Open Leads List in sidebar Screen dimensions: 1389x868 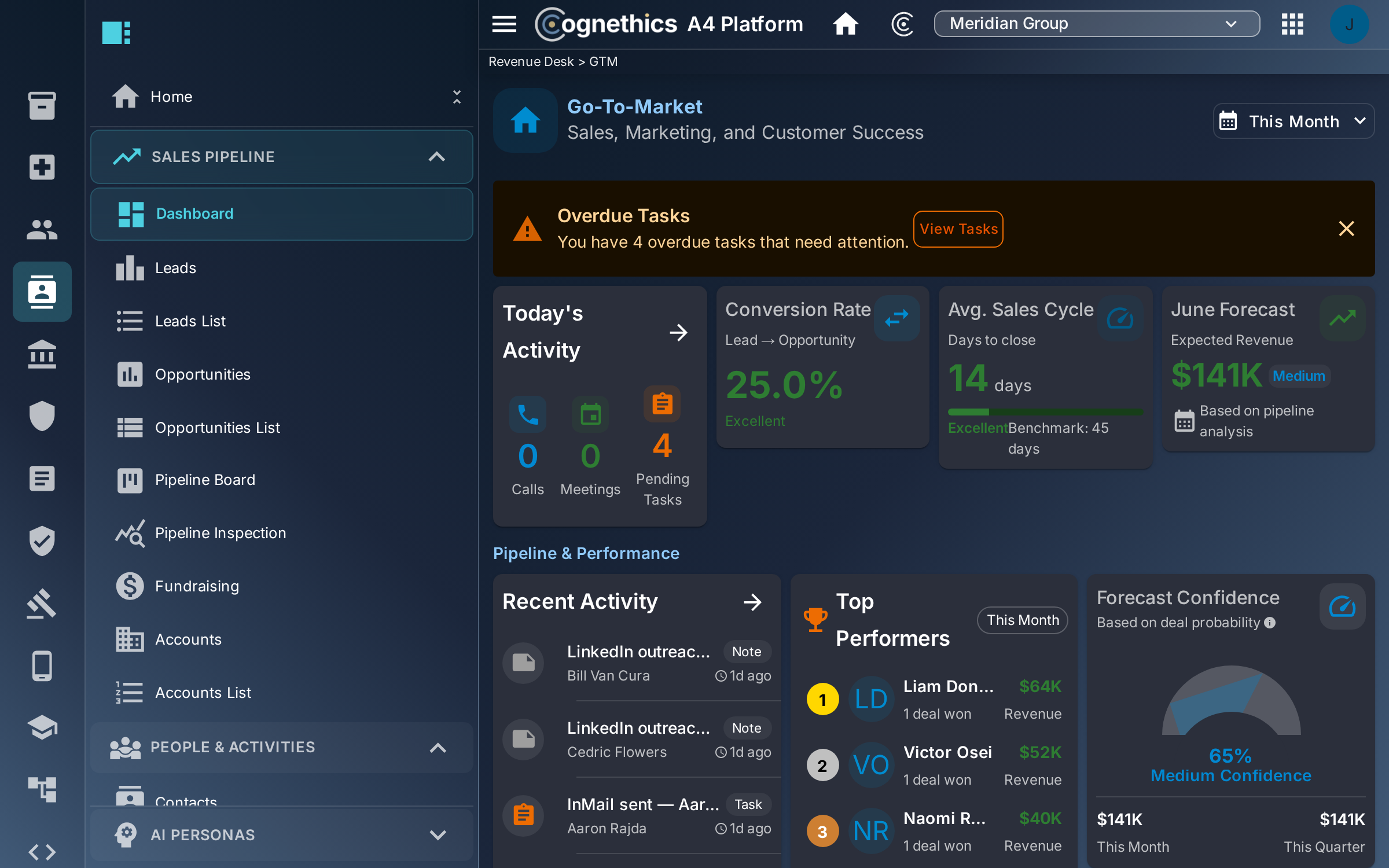282,321
